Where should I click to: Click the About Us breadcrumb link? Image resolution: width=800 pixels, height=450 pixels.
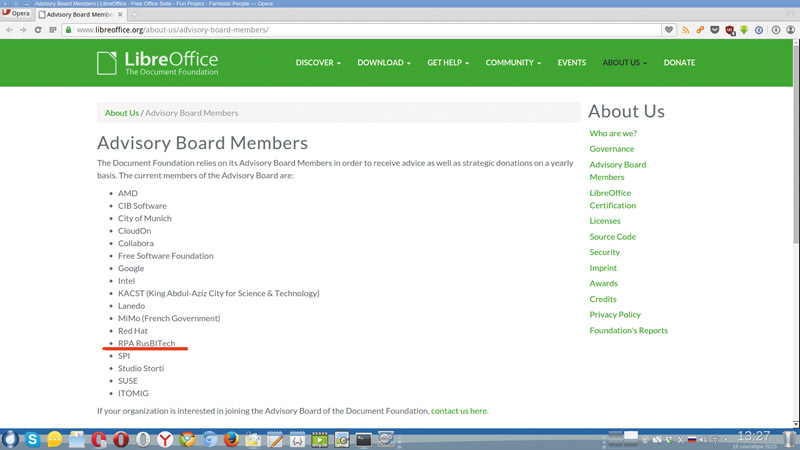[121, 113]
